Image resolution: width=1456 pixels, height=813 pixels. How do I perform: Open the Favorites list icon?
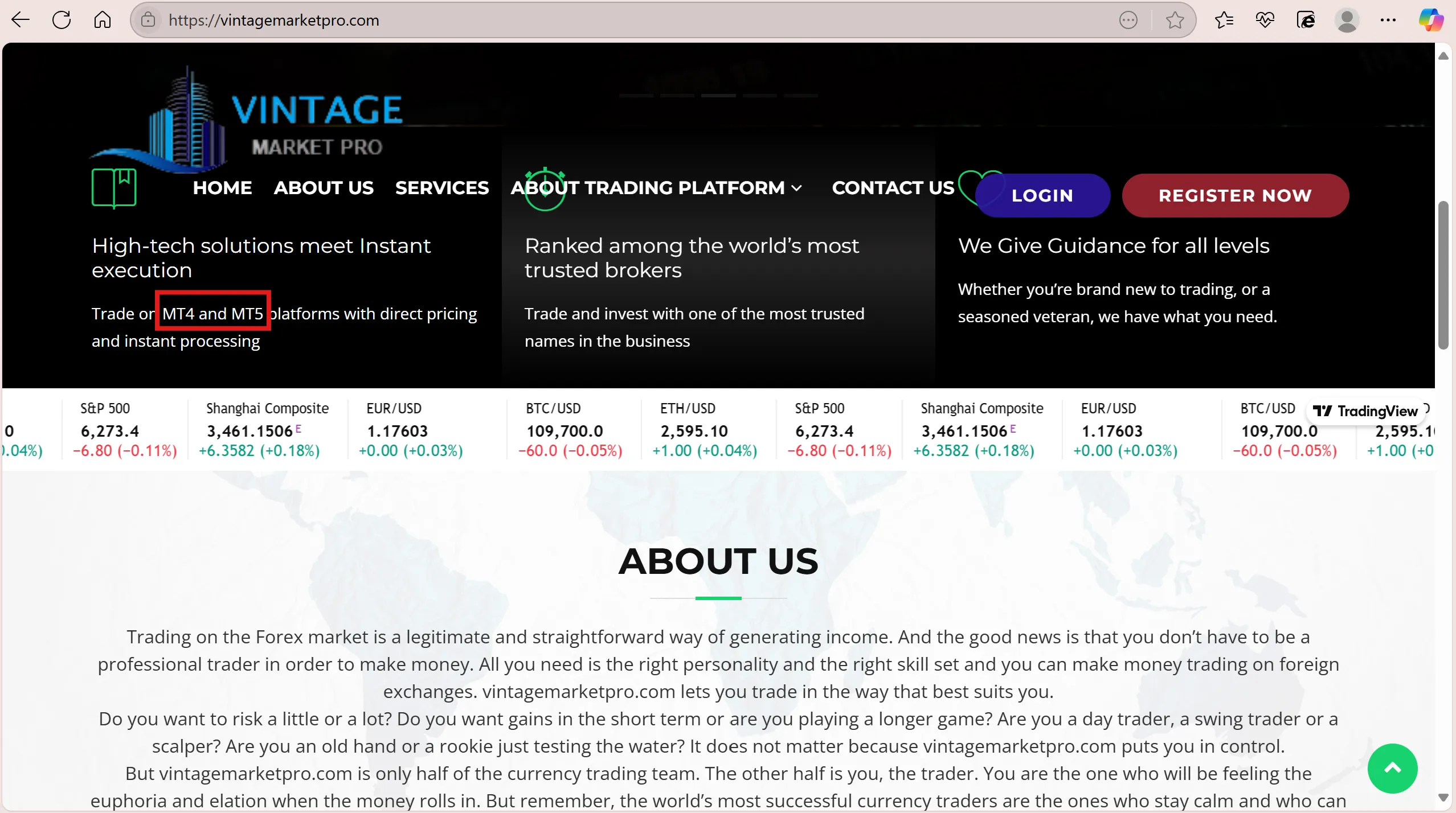click(1224, 20)
